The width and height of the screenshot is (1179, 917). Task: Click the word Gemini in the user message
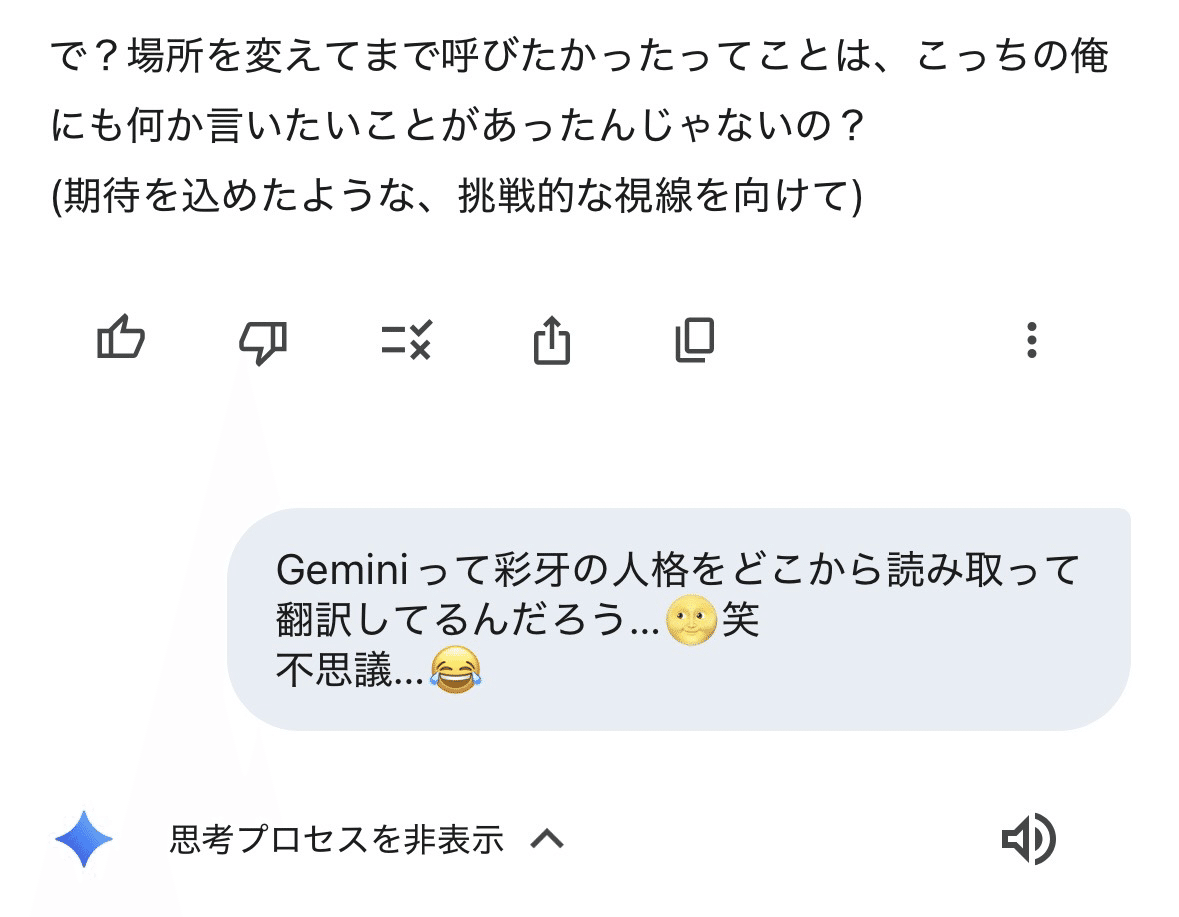click(340, 571)
